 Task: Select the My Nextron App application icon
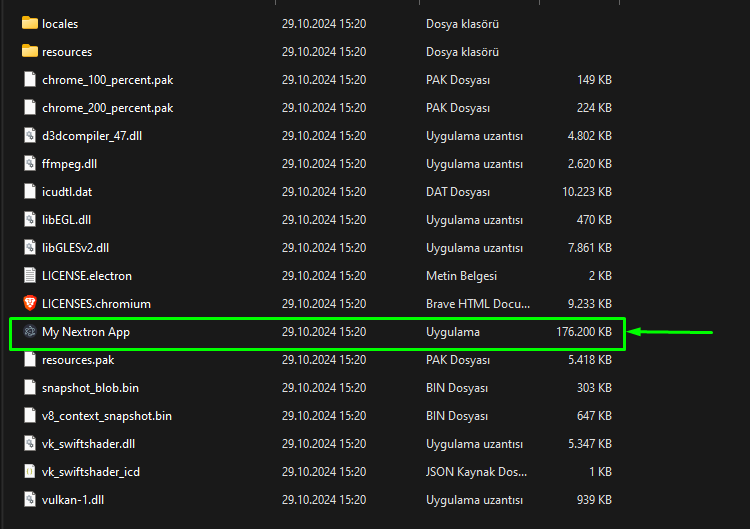(x=29, y=332)
